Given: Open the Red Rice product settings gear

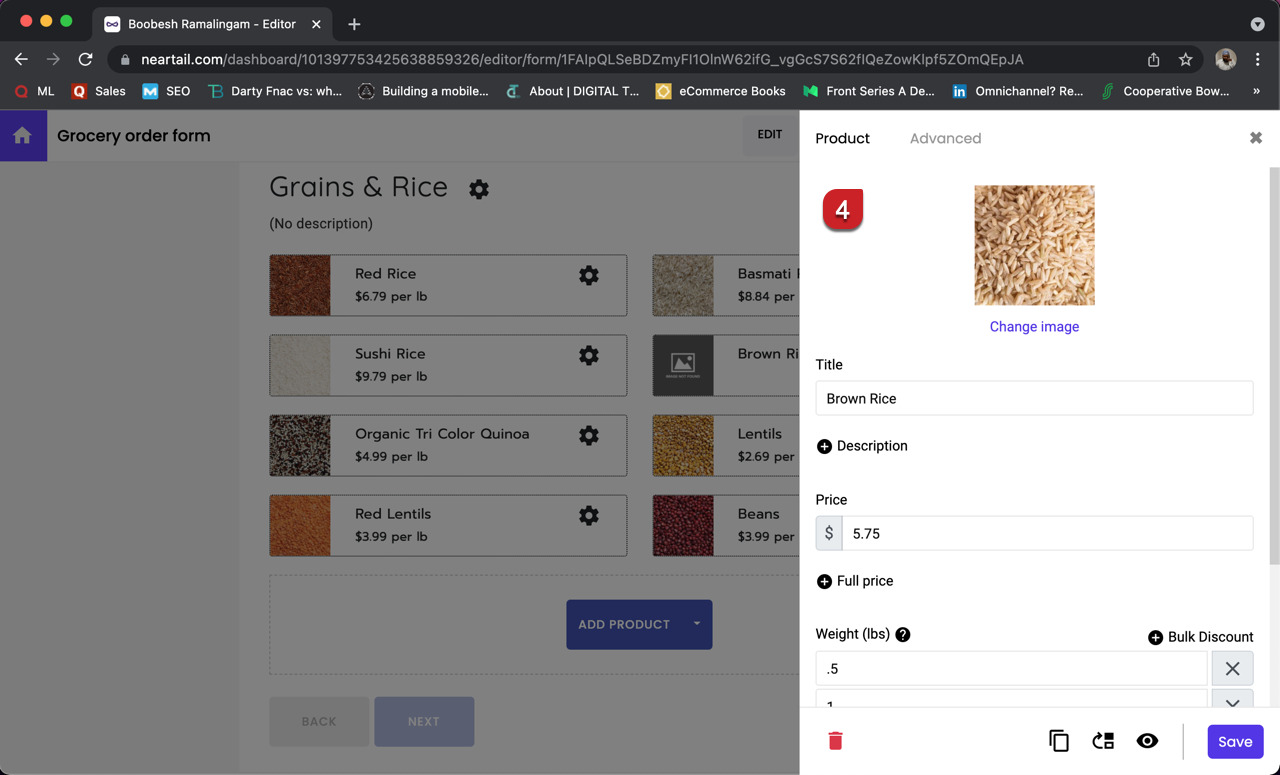Looking at the screenshot, I should click(588, 275).
